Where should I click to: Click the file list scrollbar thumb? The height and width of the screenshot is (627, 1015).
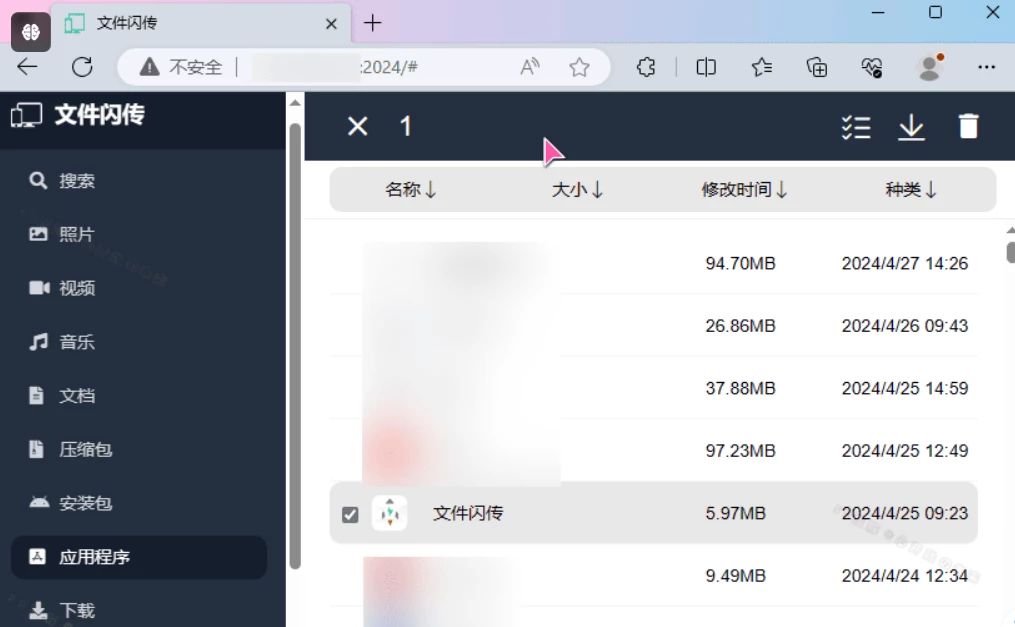coord(1010,252)
